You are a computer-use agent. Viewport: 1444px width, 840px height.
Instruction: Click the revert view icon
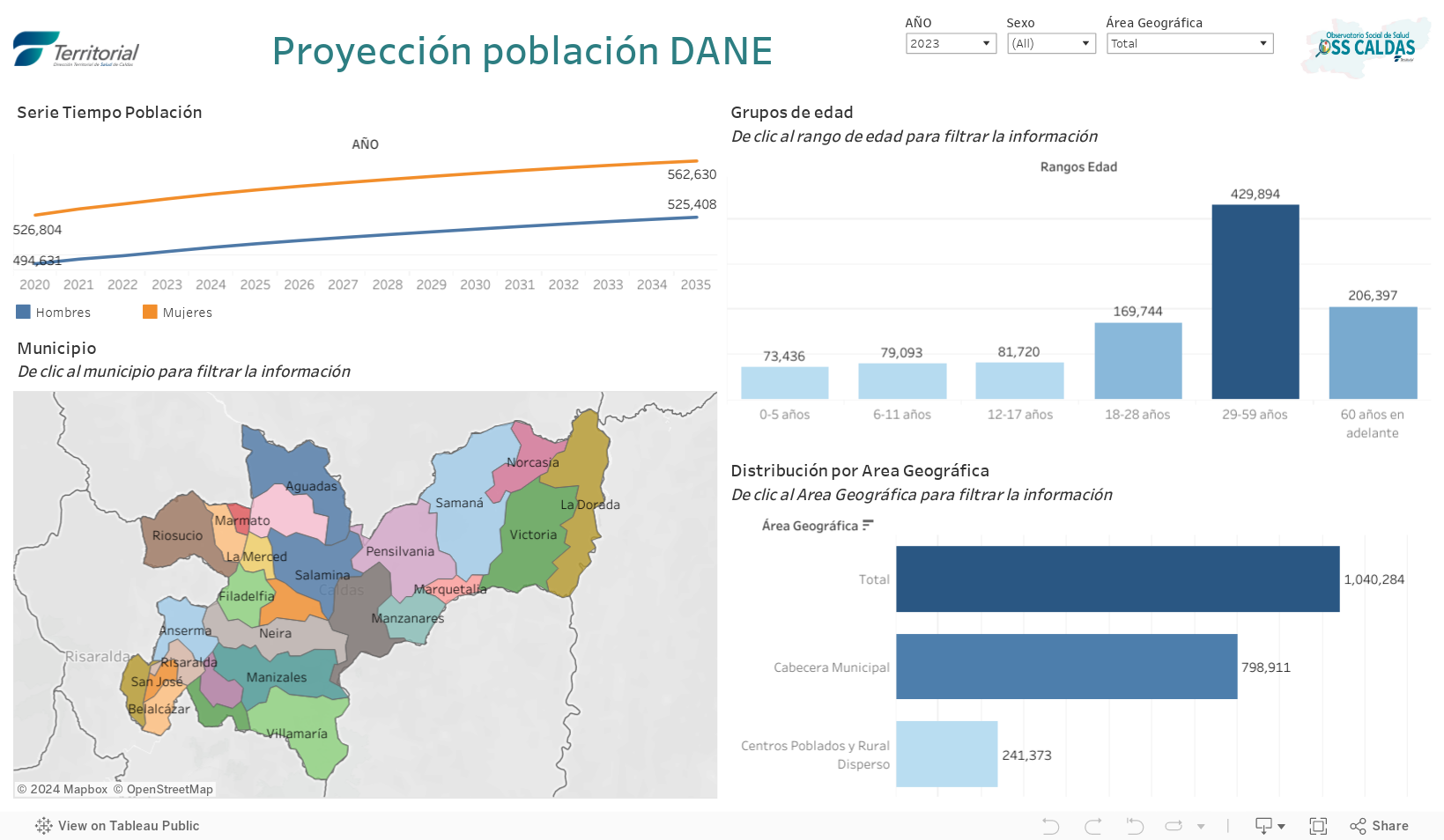coord(1135,826)
